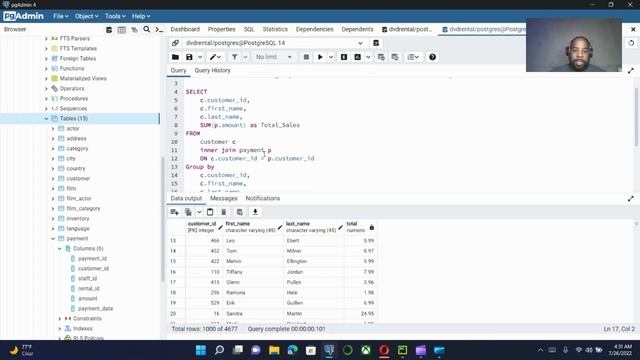Delete selected rows trash icon

pos(224,212)
